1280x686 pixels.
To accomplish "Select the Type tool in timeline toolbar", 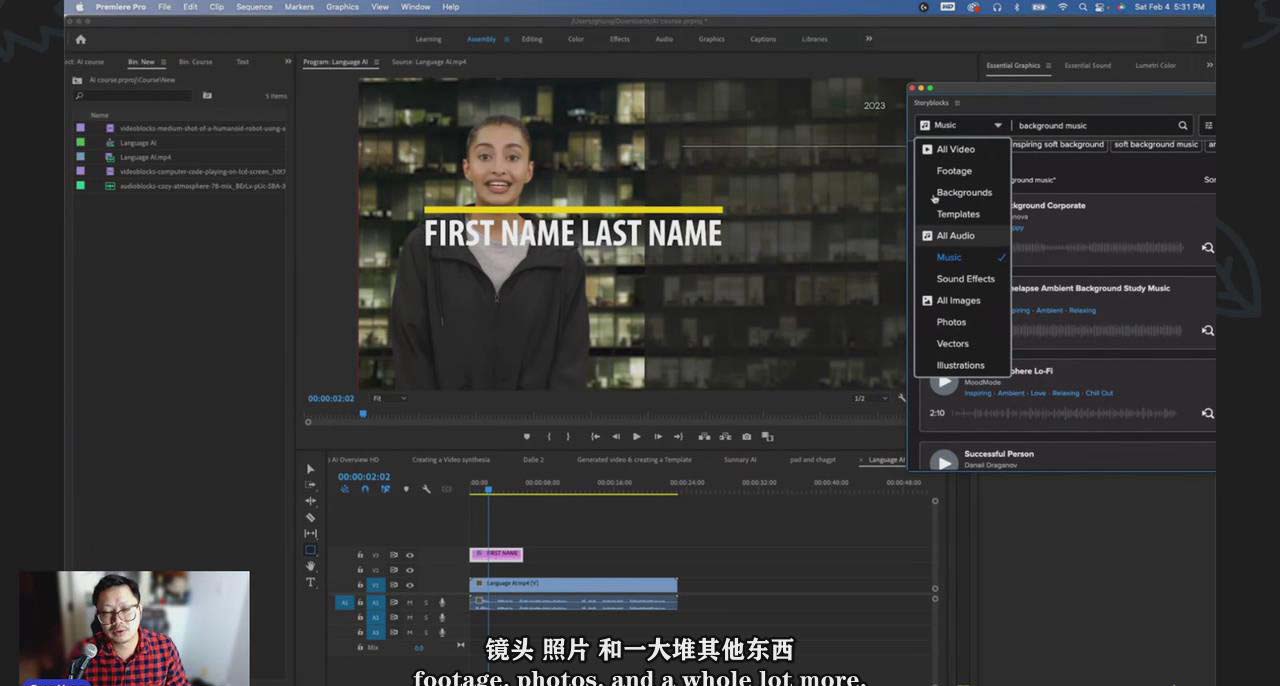I will [310, 582].
